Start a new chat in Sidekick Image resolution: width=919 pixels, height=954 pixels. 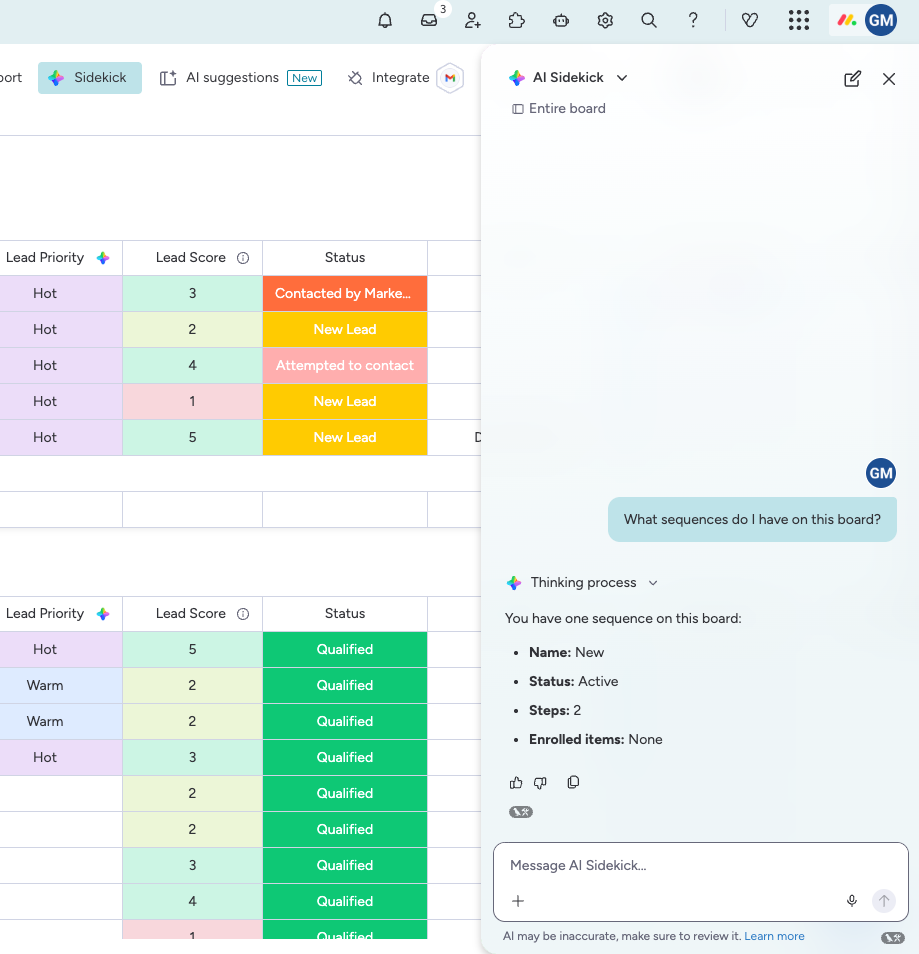(x=852, y=79)
